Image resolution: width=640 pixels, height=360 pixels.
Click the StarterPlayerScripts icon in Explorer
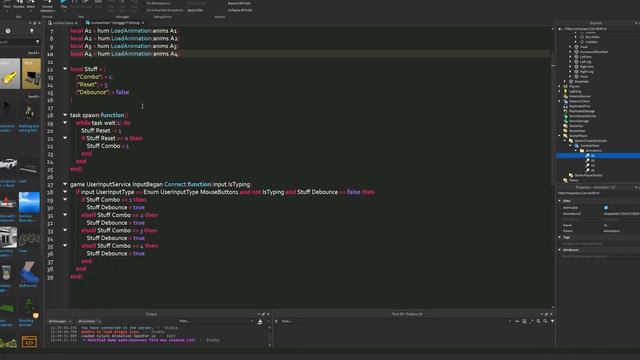point(571,175)
